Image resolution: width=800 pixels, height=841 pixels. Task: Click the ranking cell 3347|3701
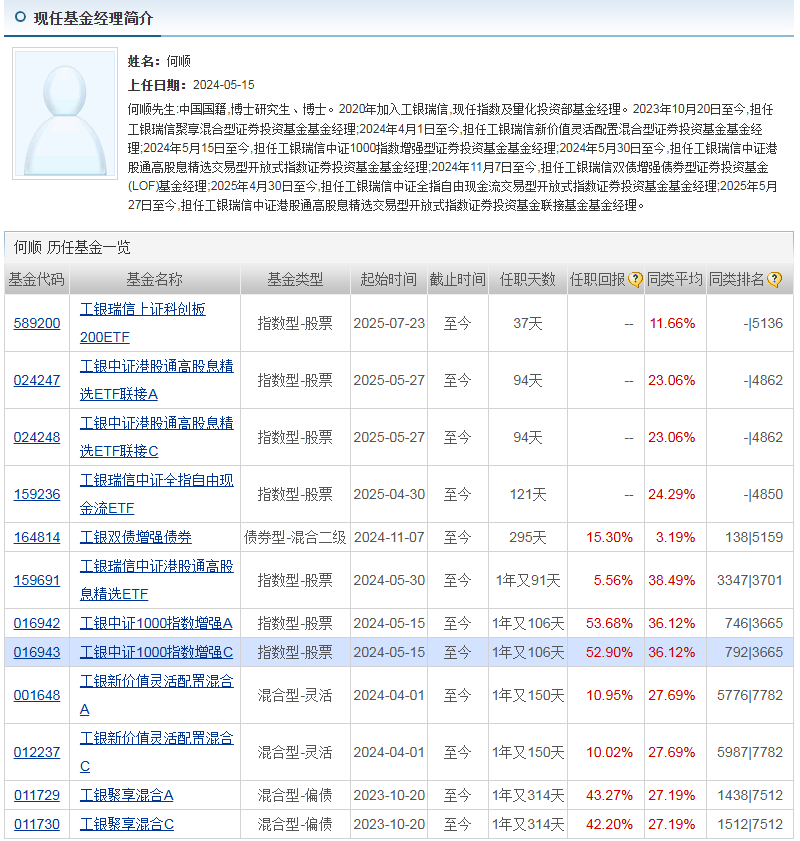(750, 580)
